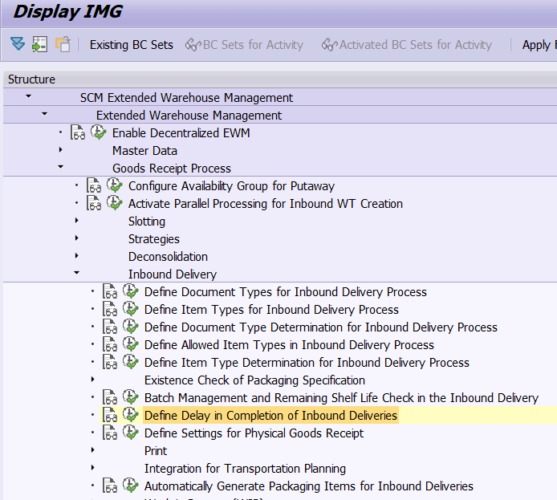The image size is (557, 500).
Task: Open documentation for Define Item Types for Inbound Delivery
Action: click(110, 309)
